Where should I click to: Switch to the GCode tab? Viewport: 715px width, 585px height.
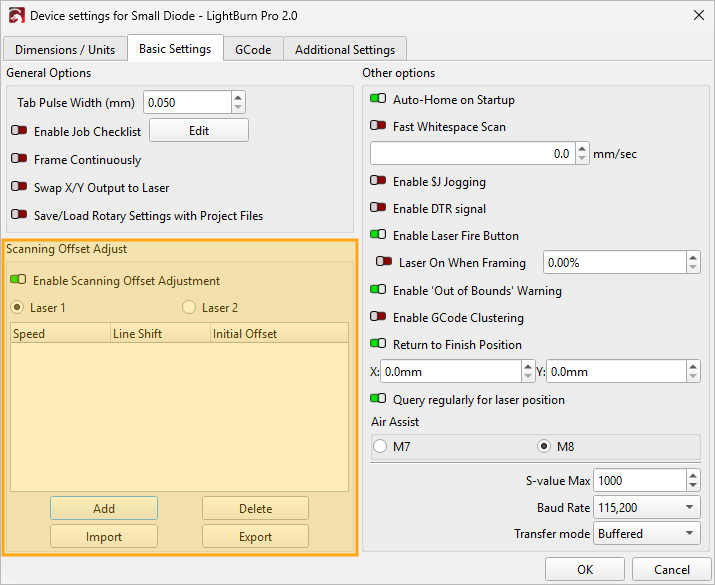[253, 49]
